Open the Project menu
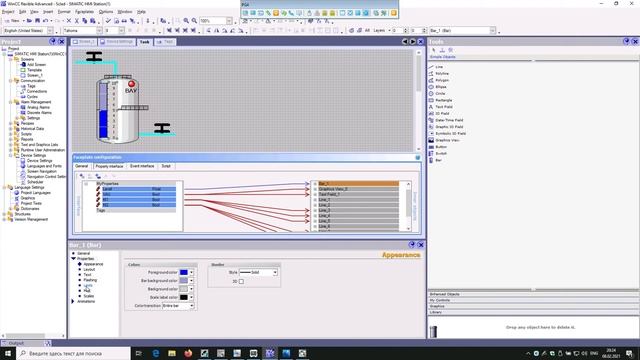Viewport: 640px width, 360px height. coord(8,12)
